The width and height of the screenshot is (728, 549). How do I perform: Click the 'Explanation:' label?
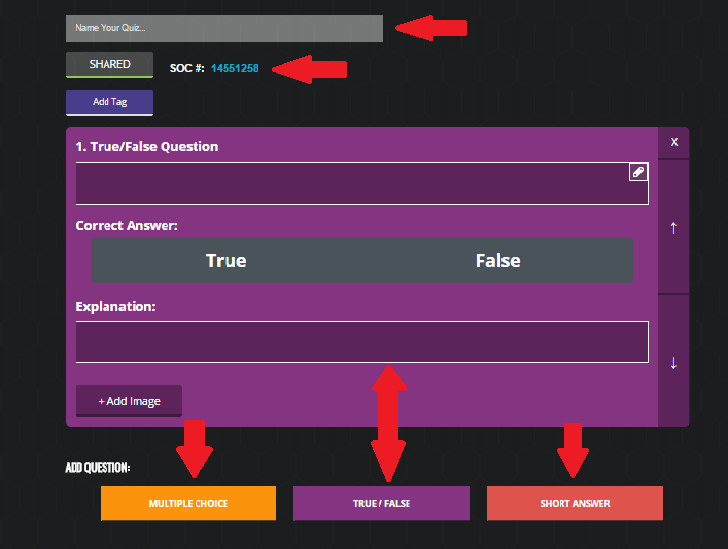coord(115,306)
